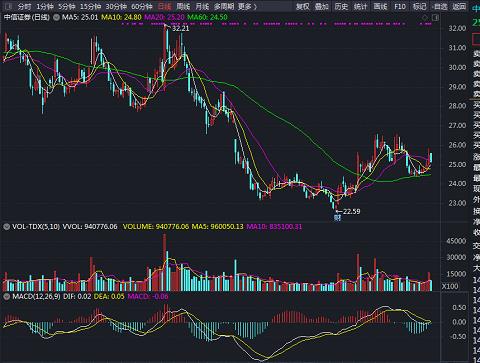Image resolution: width=480 pixels, height=363 pixels.
Task: Open VOL-TDX indicator settings circle icon
Action: (6, 227)
